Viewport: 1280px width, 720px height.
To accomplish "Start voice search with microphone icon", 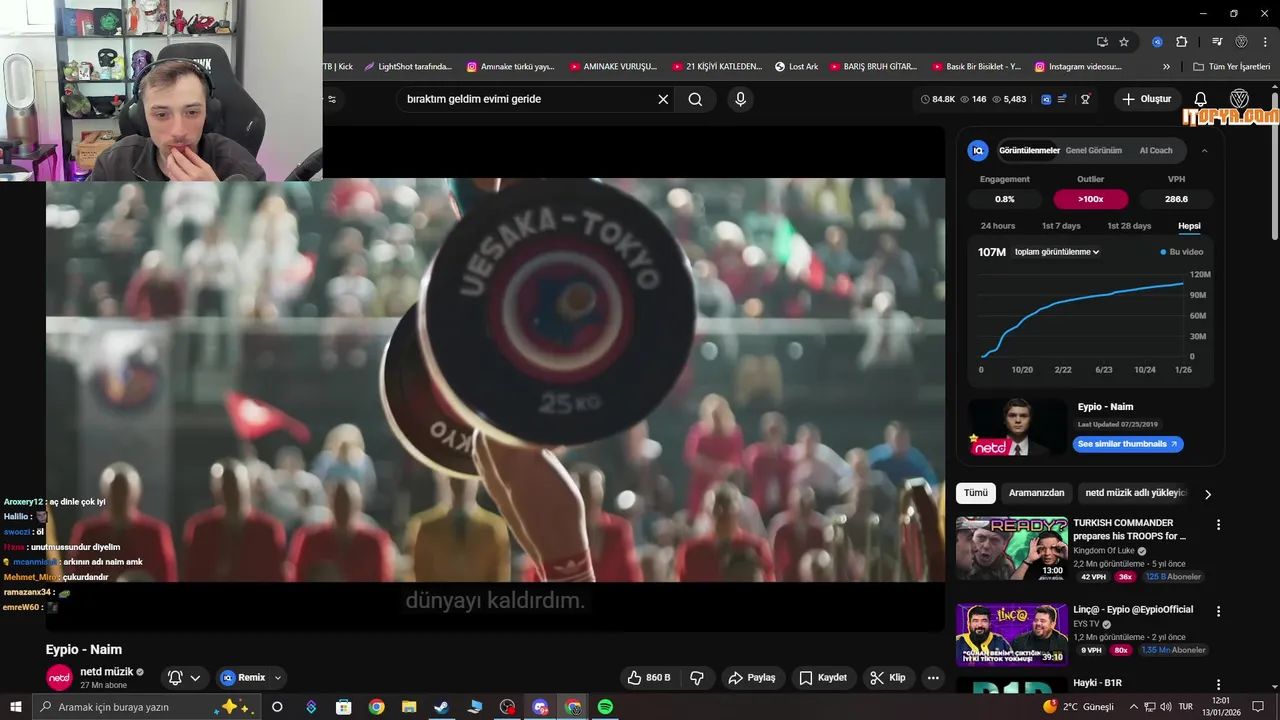I will pyautogui.click(x=740, y=99).
